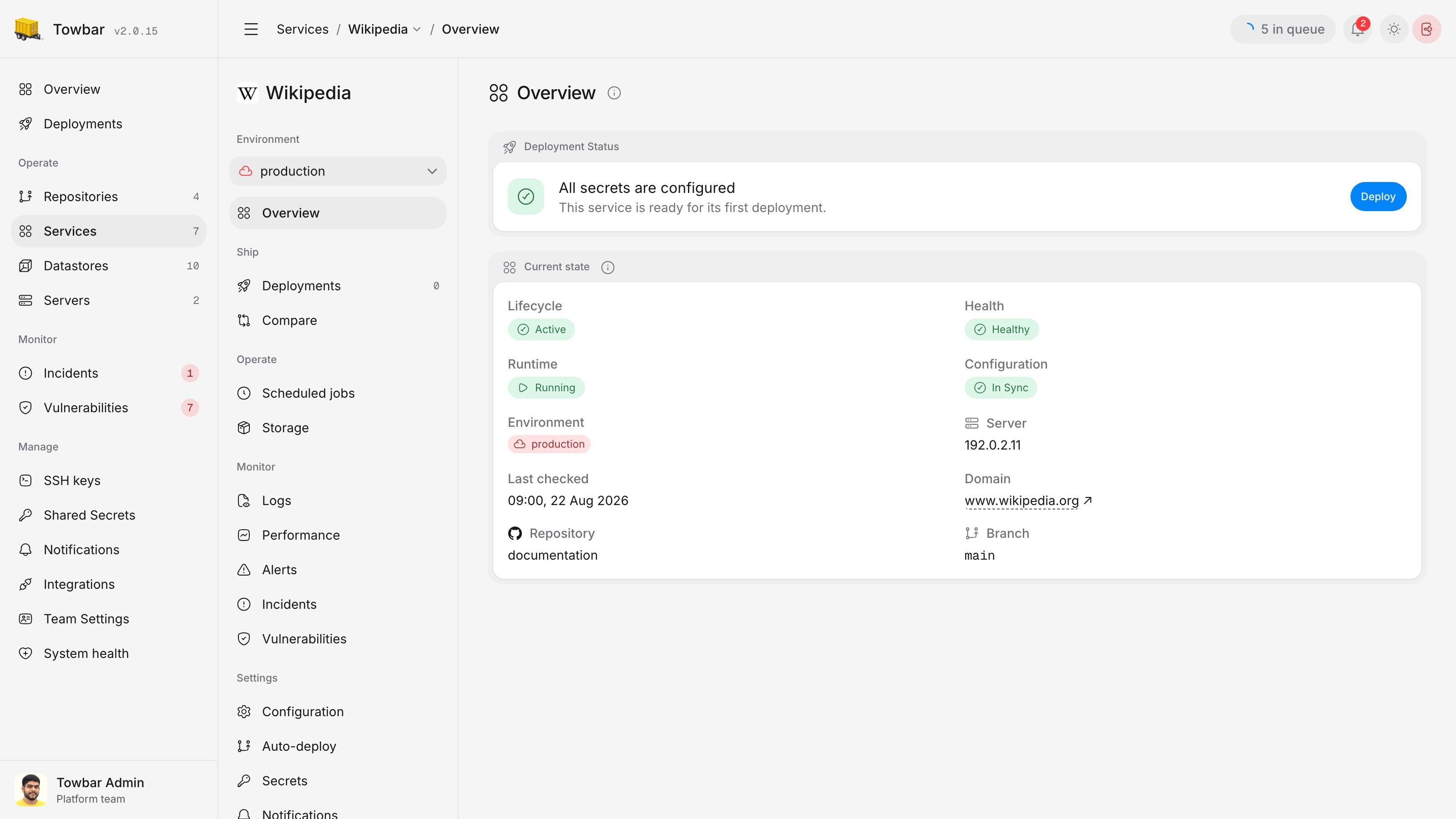
Task: Open Configuration under Settings
Action: click(338, 712)
